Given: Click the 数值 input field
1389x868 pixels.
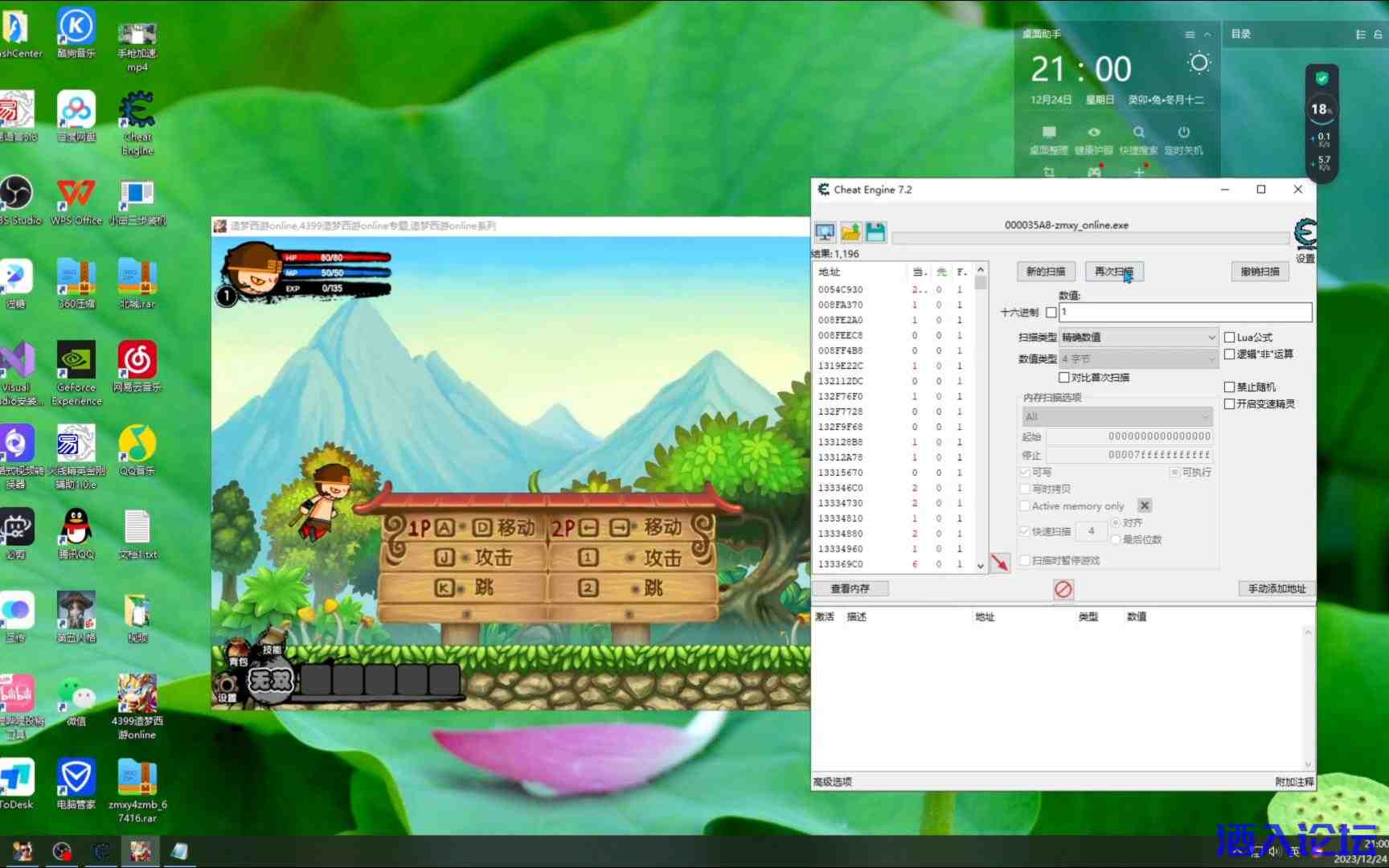Looking at the screenshot, I should pyautogui.click(x=1185, y=312).
